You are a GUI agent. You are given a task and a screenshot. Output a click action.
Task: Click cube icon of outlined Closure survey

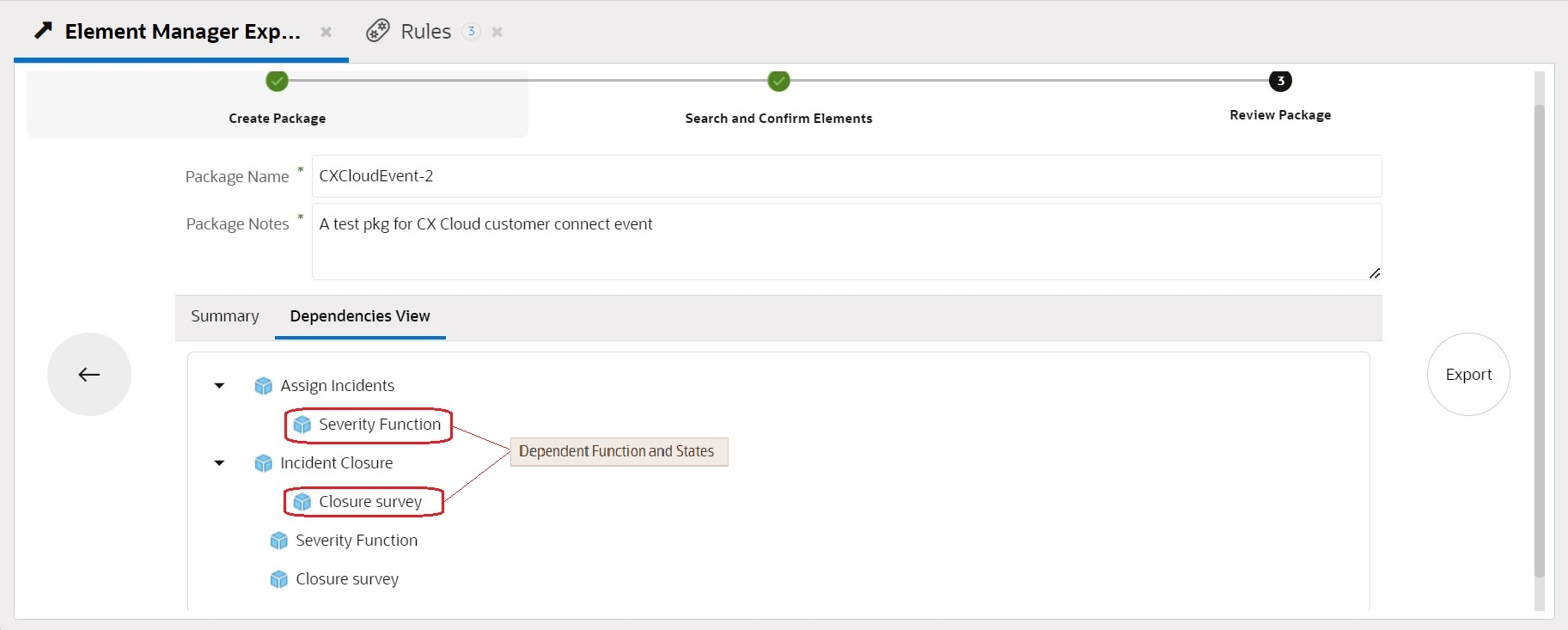[302, 502]
